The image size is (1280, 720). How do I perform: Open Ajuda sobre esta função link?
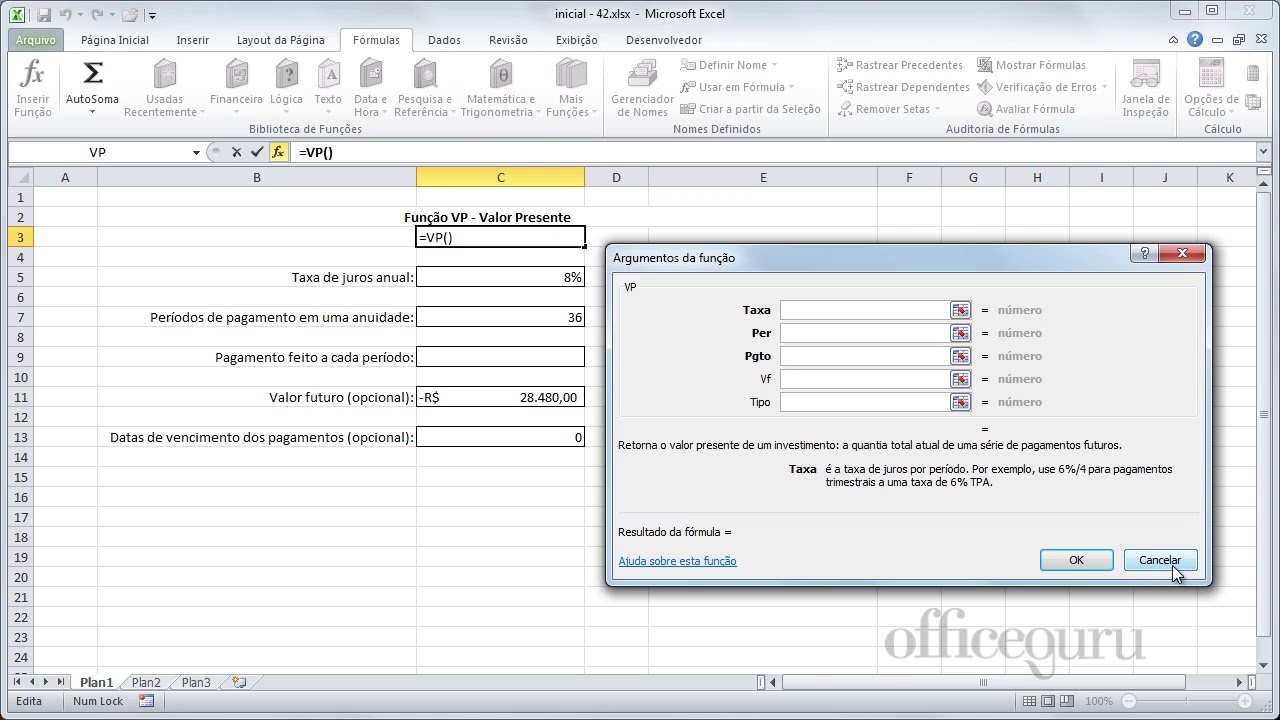click(677, 561)
